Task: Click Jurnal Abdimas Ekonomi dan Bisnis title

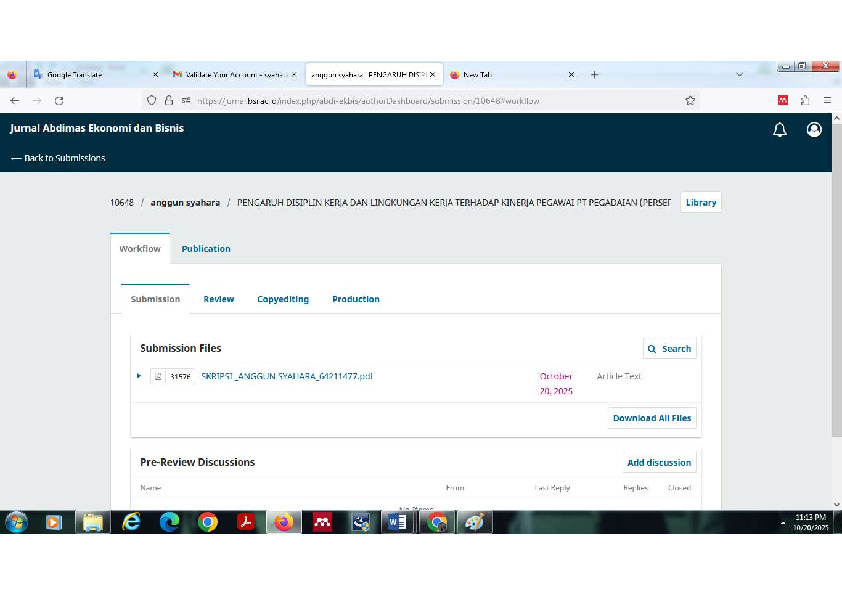Action: [x=97, y=128]
